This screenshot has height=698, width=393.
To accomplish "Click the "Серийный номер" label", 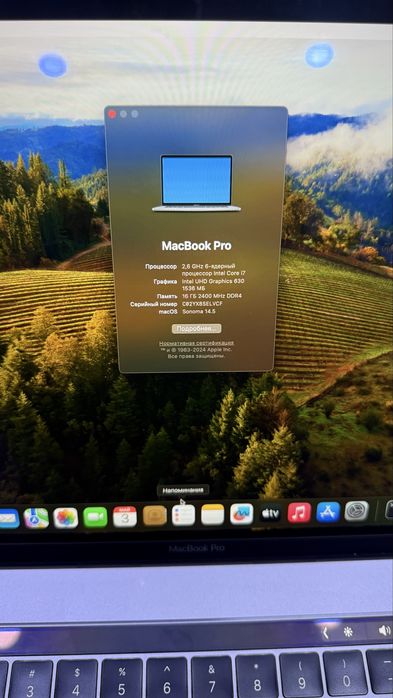I will (153, 304).
